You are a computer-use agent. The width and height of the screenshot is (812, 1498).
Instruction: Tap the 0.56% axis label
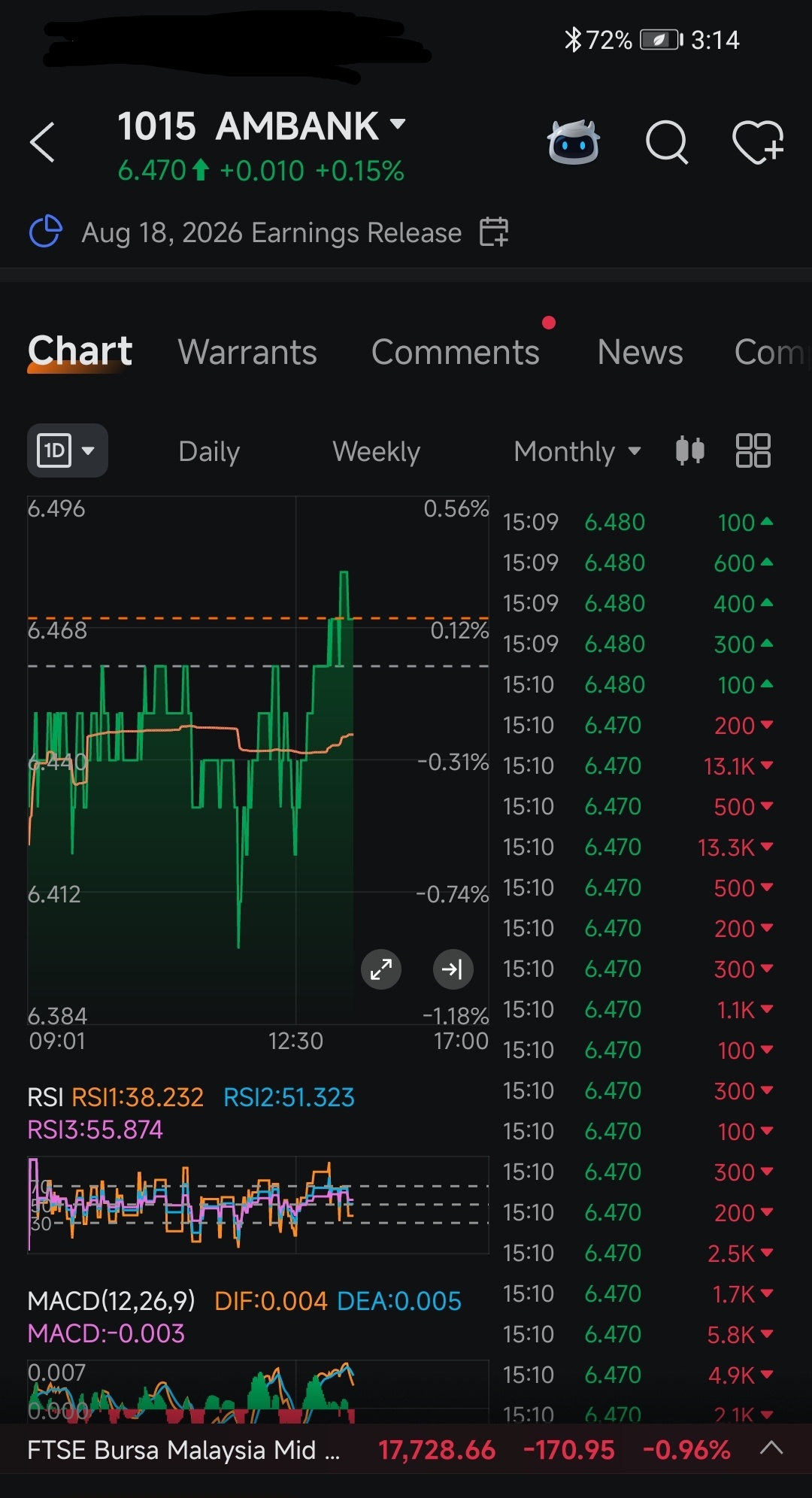pyautogui.click(x=456, y=509)
